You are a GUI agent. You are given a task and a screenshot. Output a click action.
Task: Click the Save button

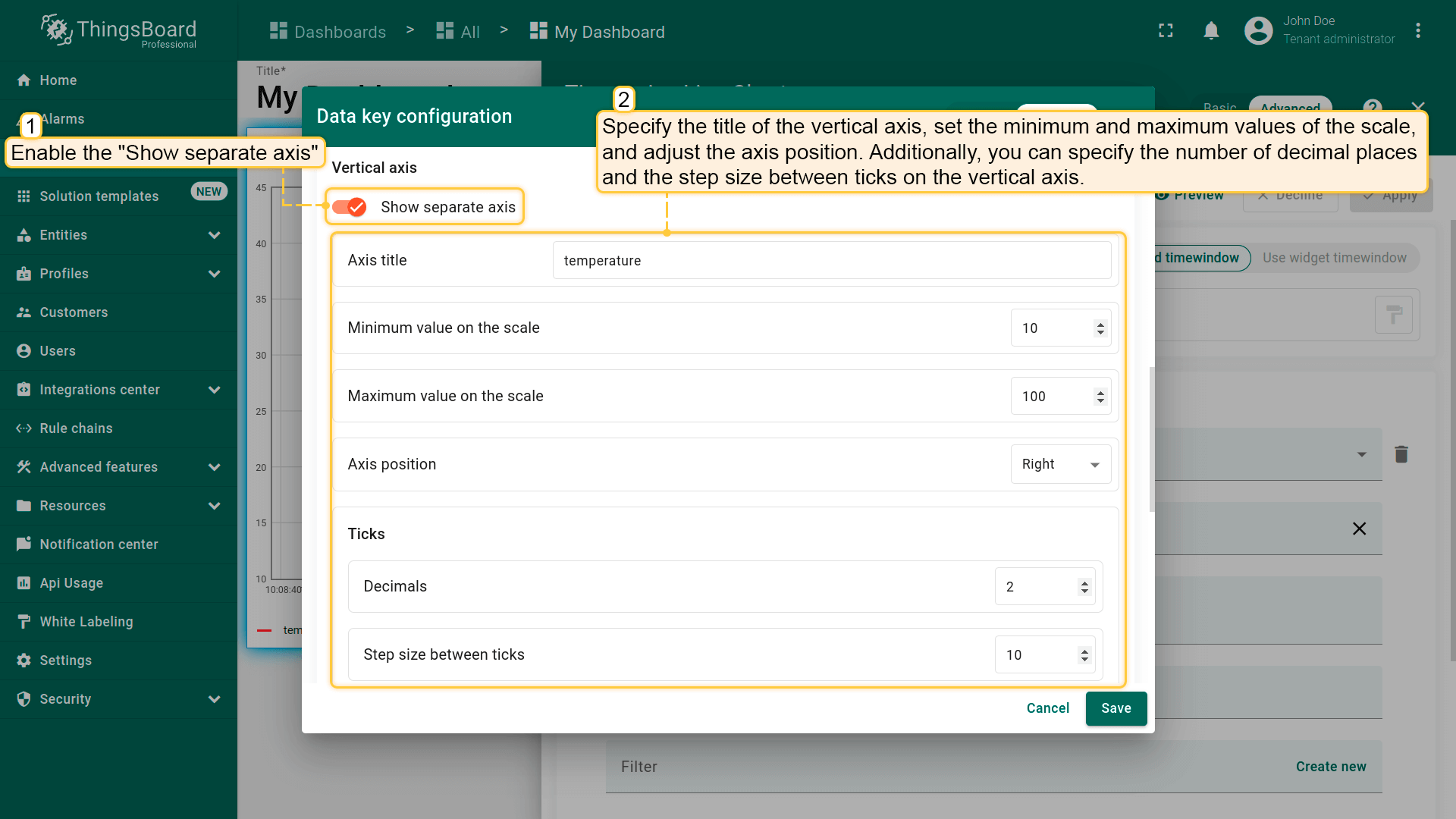(x=1116, y=708)
